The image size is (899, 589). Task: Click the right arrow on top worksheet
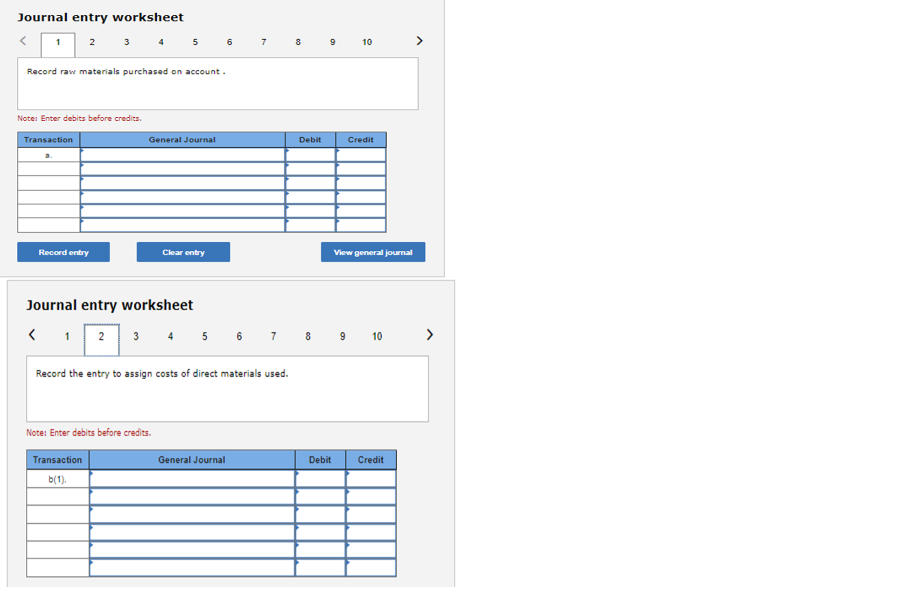[419, 41]
